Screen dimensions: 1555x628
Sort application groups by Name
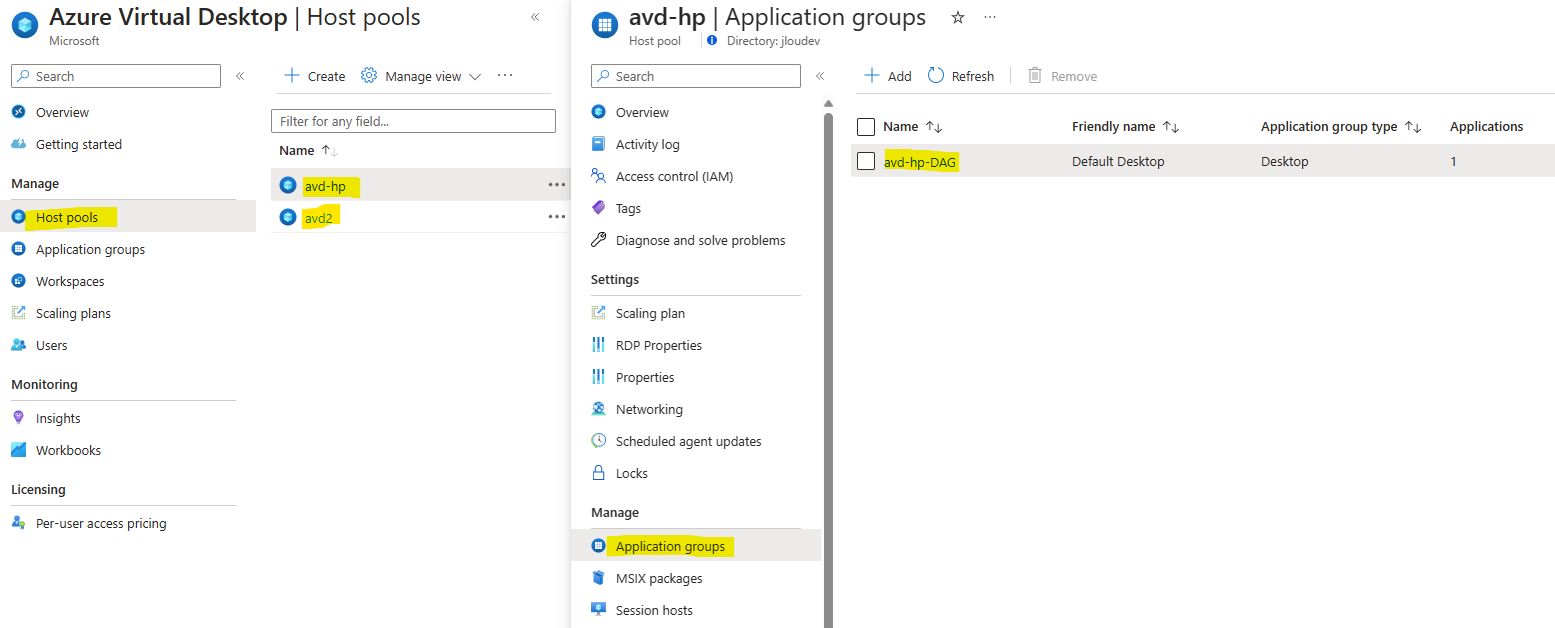pos(913,127)
